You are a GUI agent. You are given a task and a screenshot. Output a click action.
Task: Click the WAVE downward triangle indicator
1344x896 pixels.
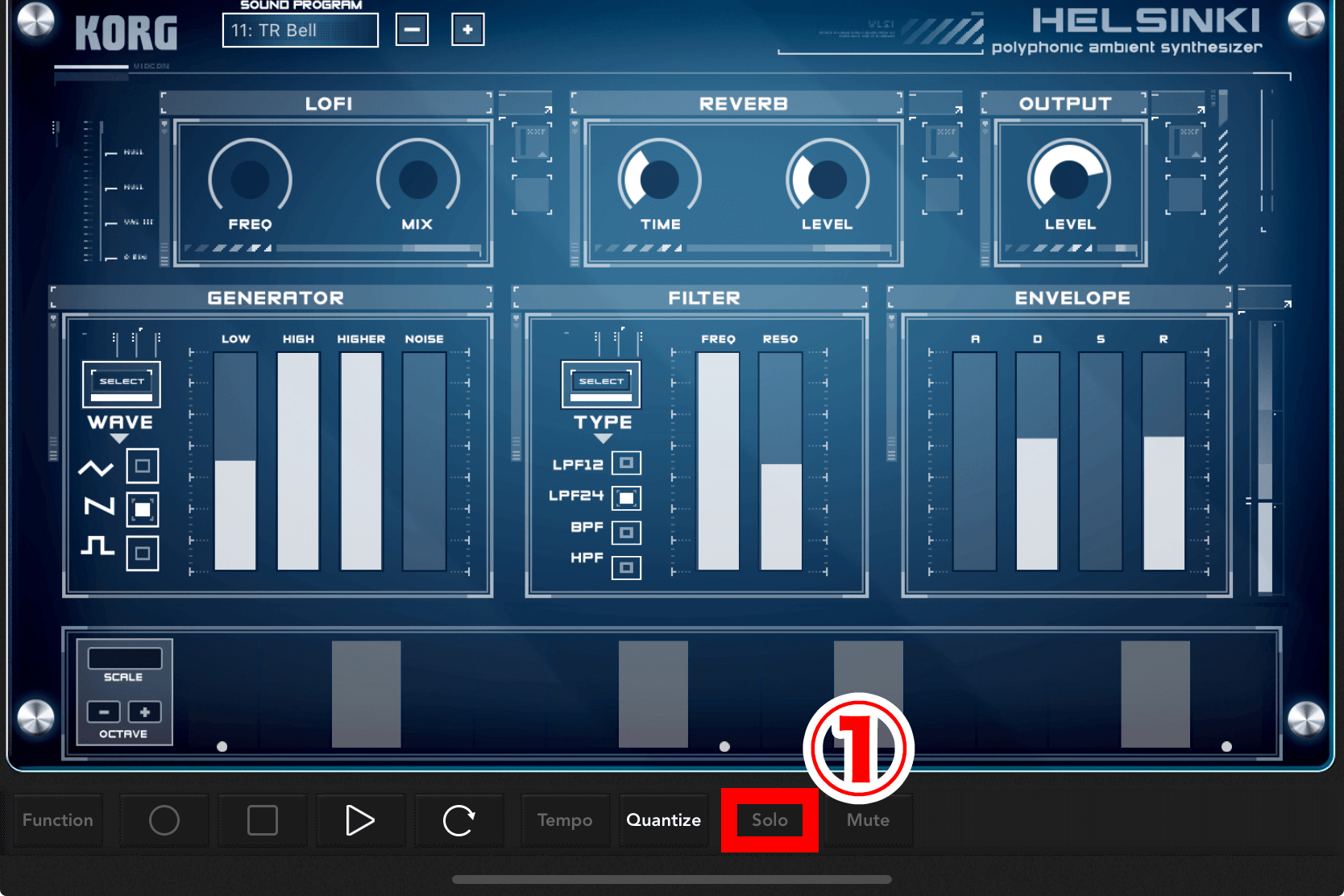coord(119,439)
